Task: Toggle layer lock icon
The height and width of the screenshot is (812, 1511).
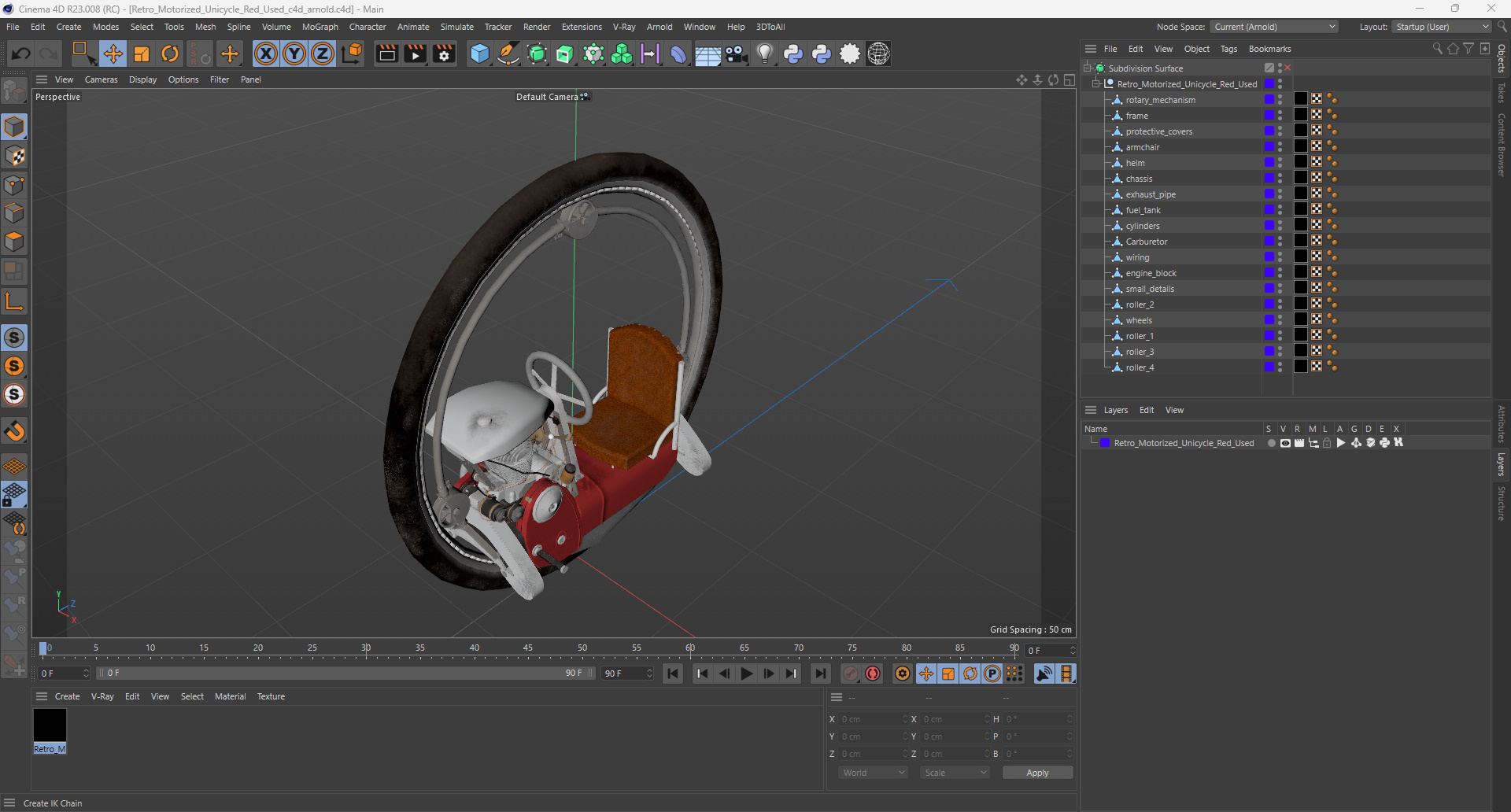Action: (x=1327, y=443)
